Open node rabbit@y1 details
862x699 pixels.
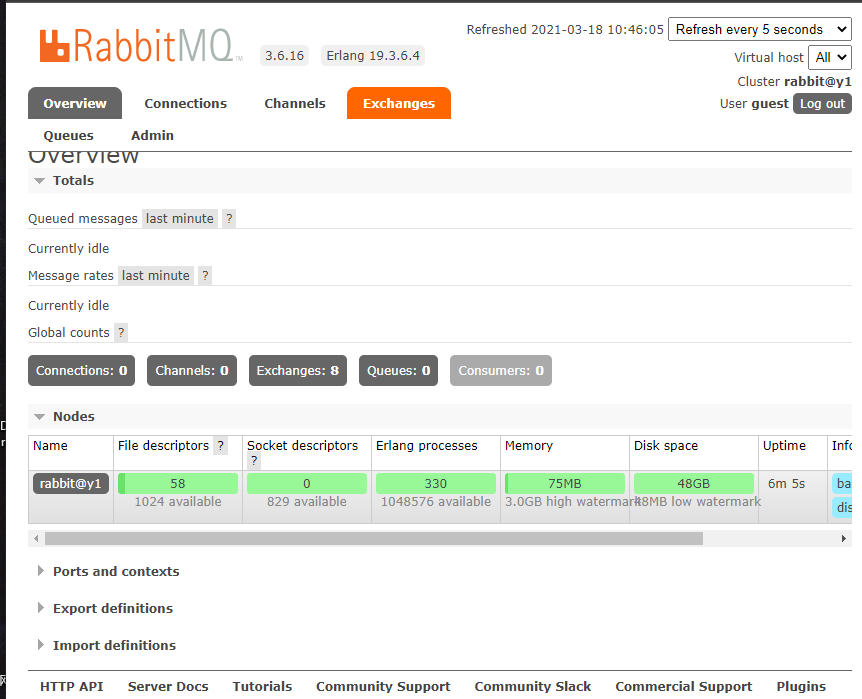(x=70, y=483)
